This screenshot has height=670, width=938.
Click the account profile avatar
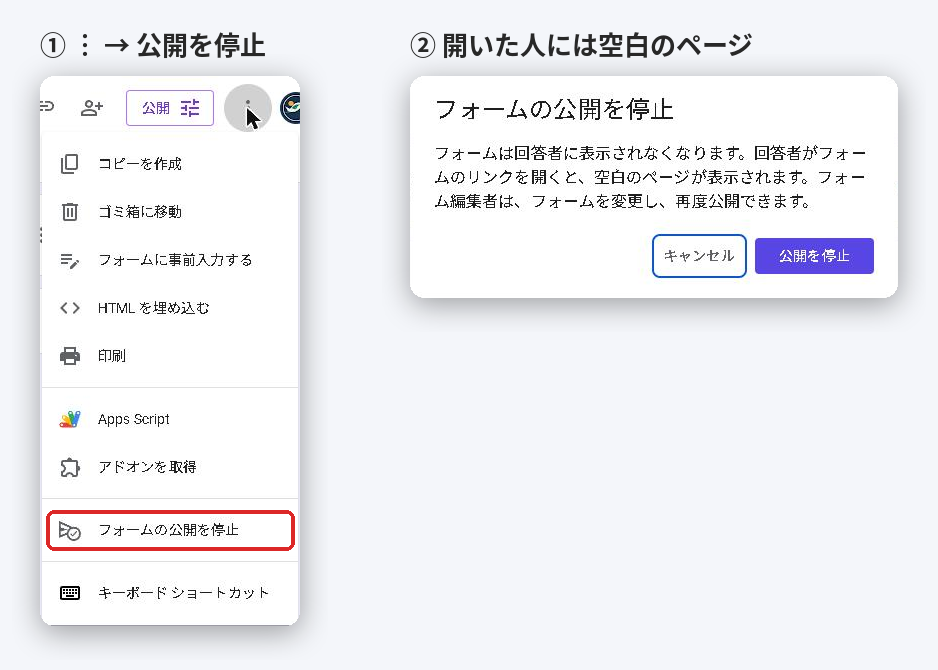click(291, 108)
